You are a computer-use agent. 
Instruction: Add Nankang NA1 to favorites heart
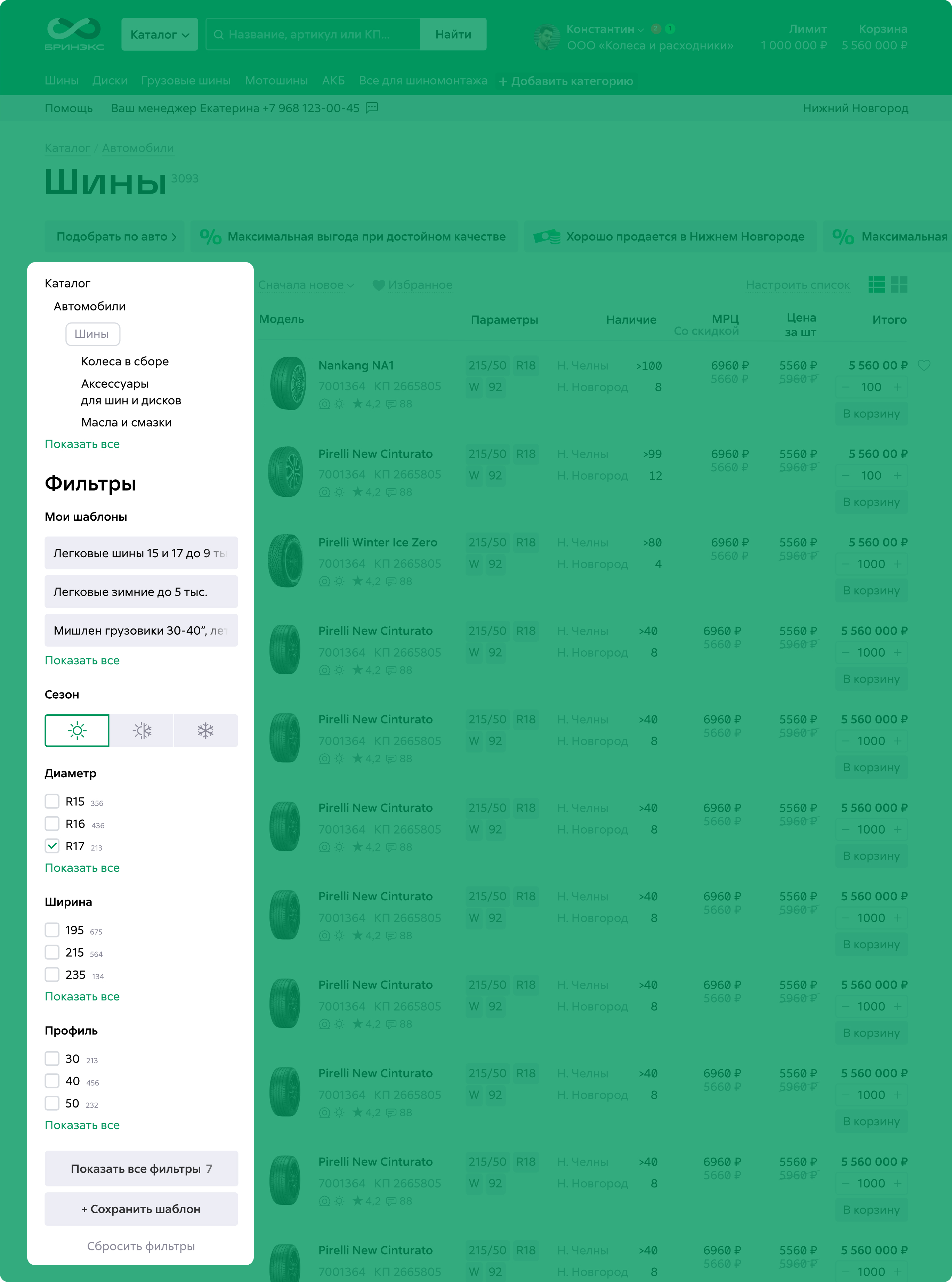tap(924, 365)
